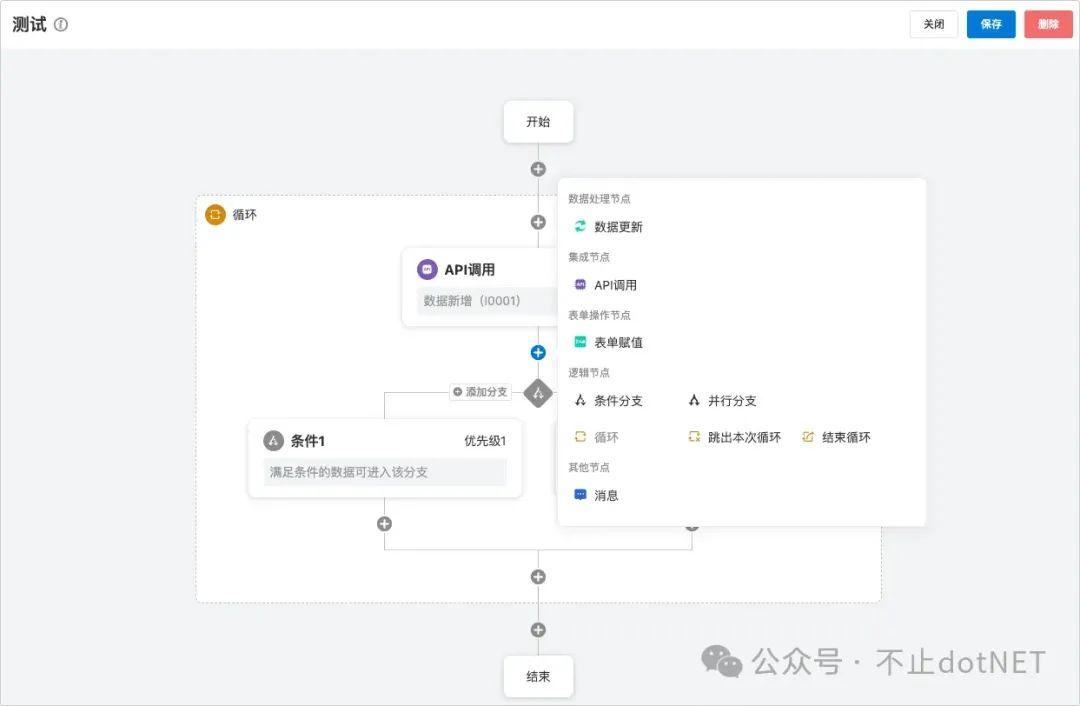This screenshot has height=706, width=1080.
Task: Select the 表单赋值 node in the palette
Action: click(614, 342)
